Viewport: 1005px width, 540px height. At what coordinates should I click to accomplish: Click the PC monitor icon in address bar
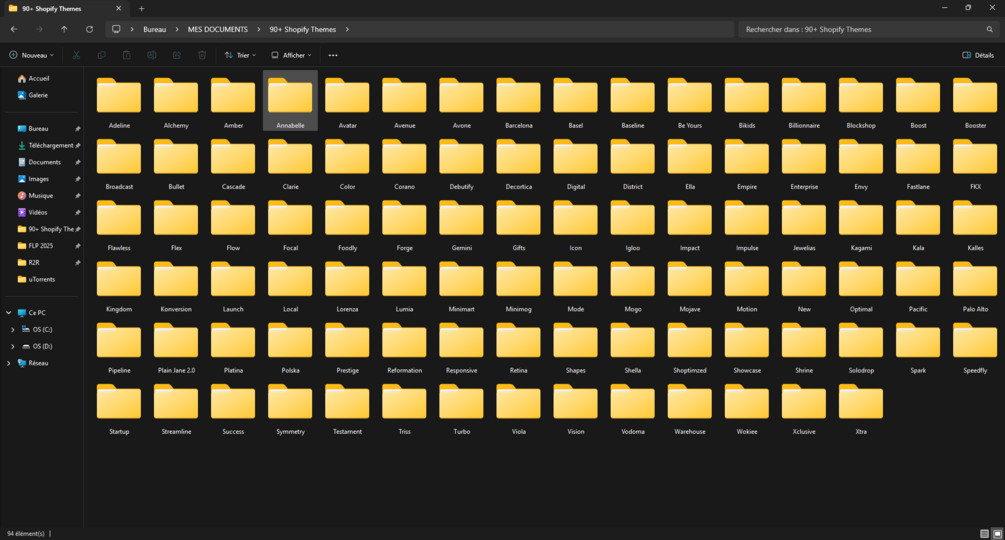[116, 29]
